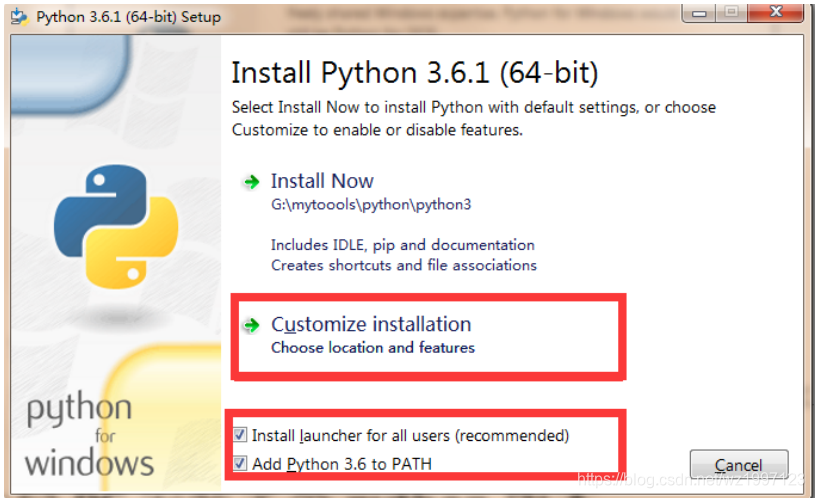Click the green arrow beside Install Now
815x498 pixels.
click(252, 182)
